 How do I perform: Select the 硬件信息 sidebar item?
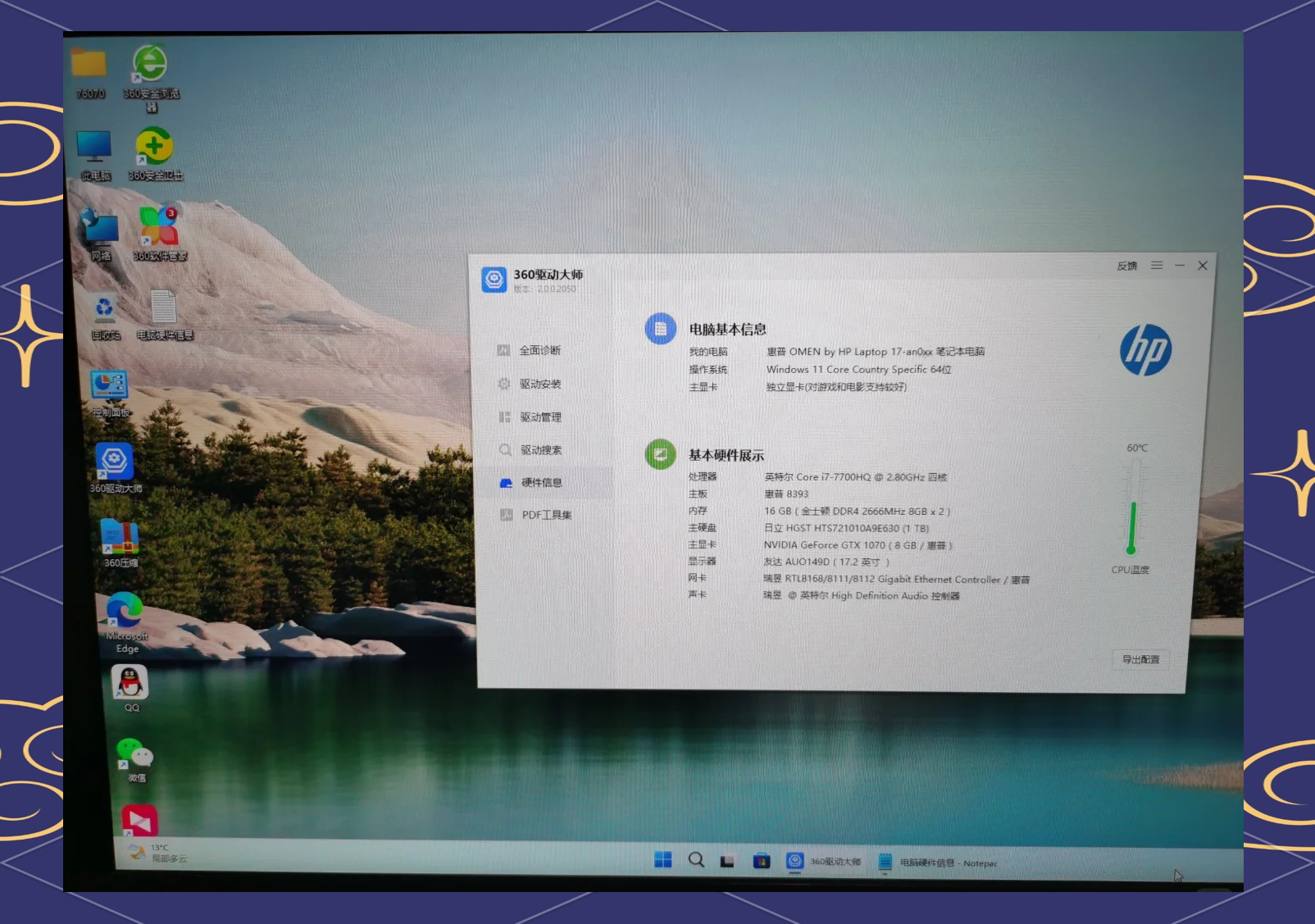(x=541, y=483)
